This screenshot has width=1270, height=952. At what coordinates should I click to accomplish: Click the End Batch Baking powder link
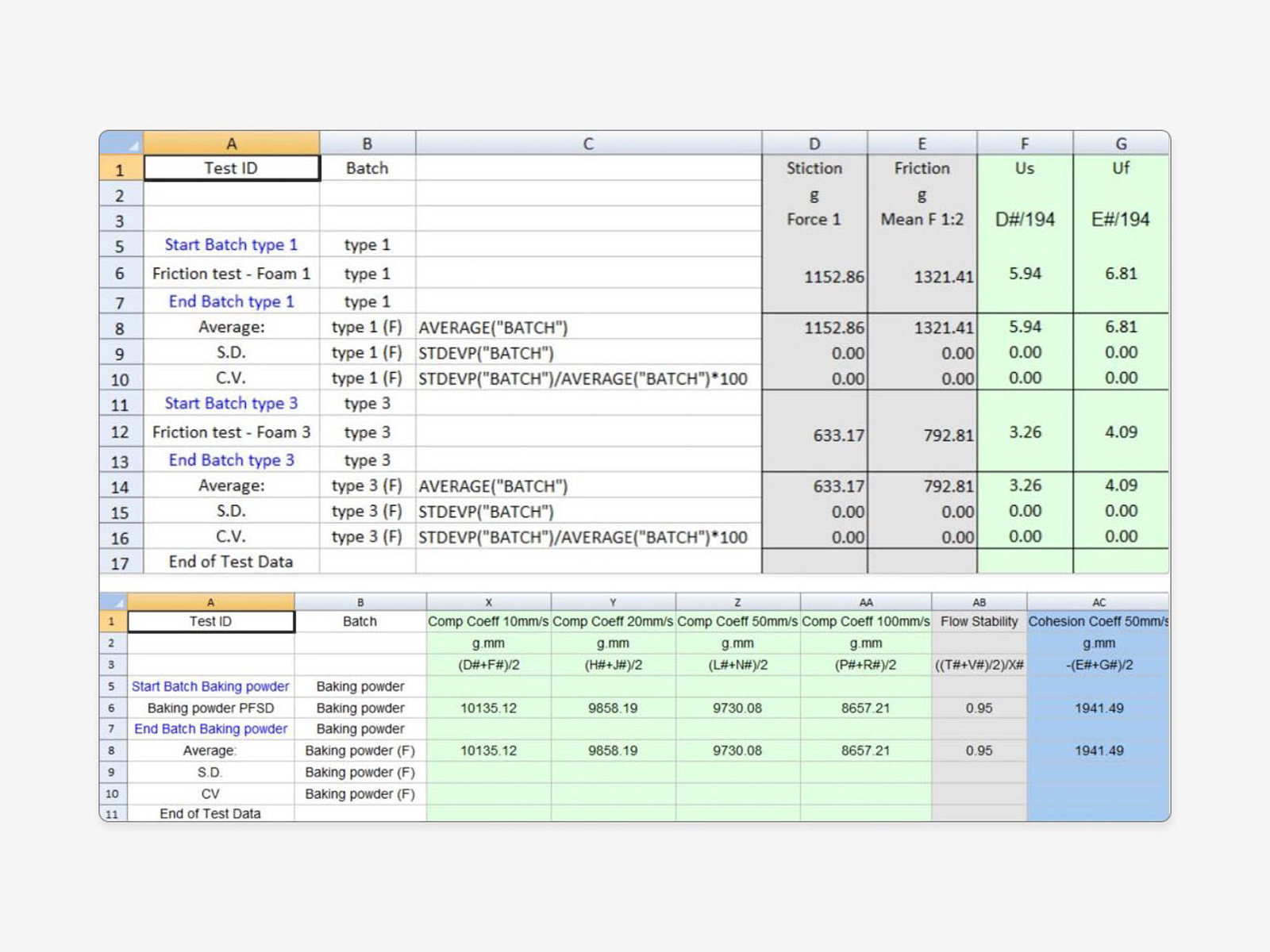point(210,729)
